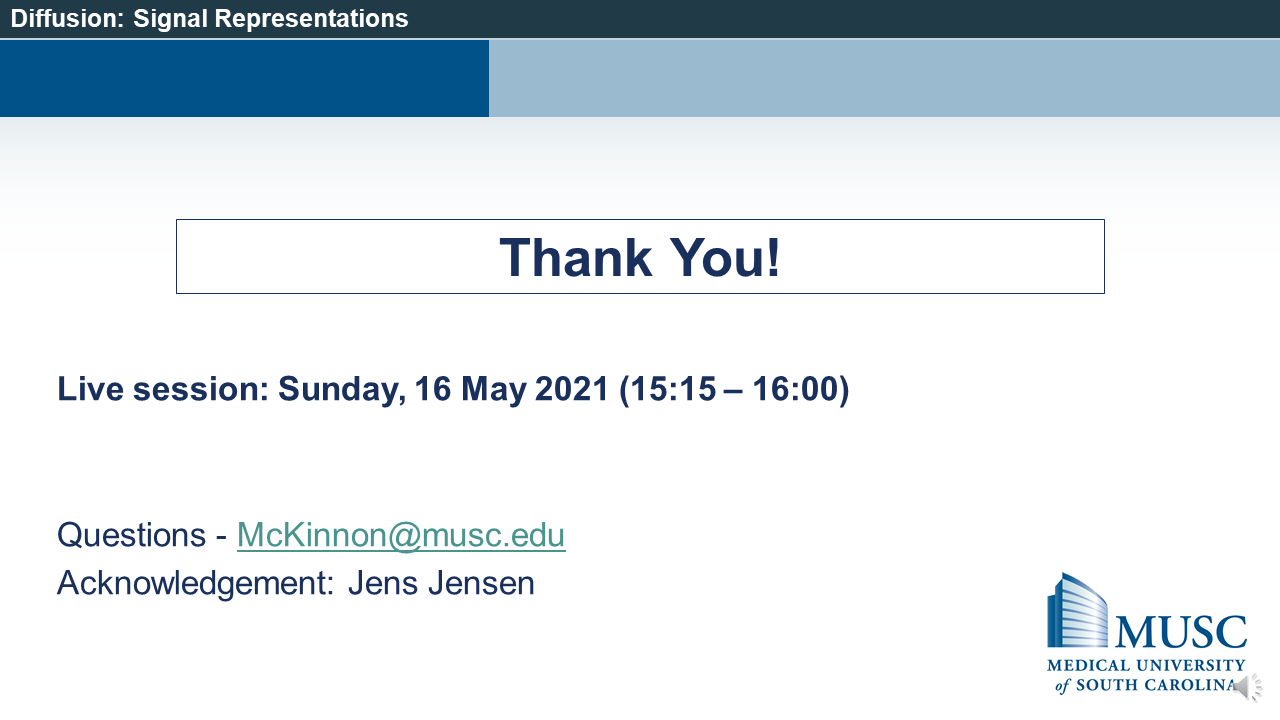Click the light blue banner block
Screen dimensions: 1280x720
coord(884,78)
